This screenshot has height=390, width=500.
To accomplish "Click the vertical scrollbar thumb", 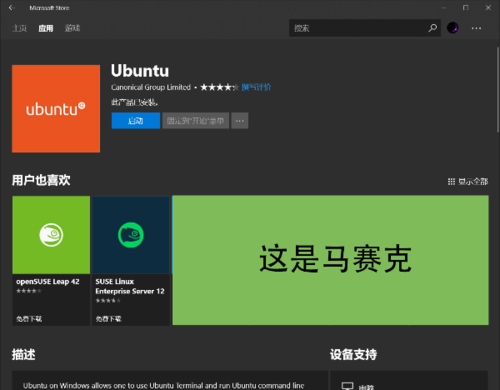I will pyautogui.click(x=498, y=90).
